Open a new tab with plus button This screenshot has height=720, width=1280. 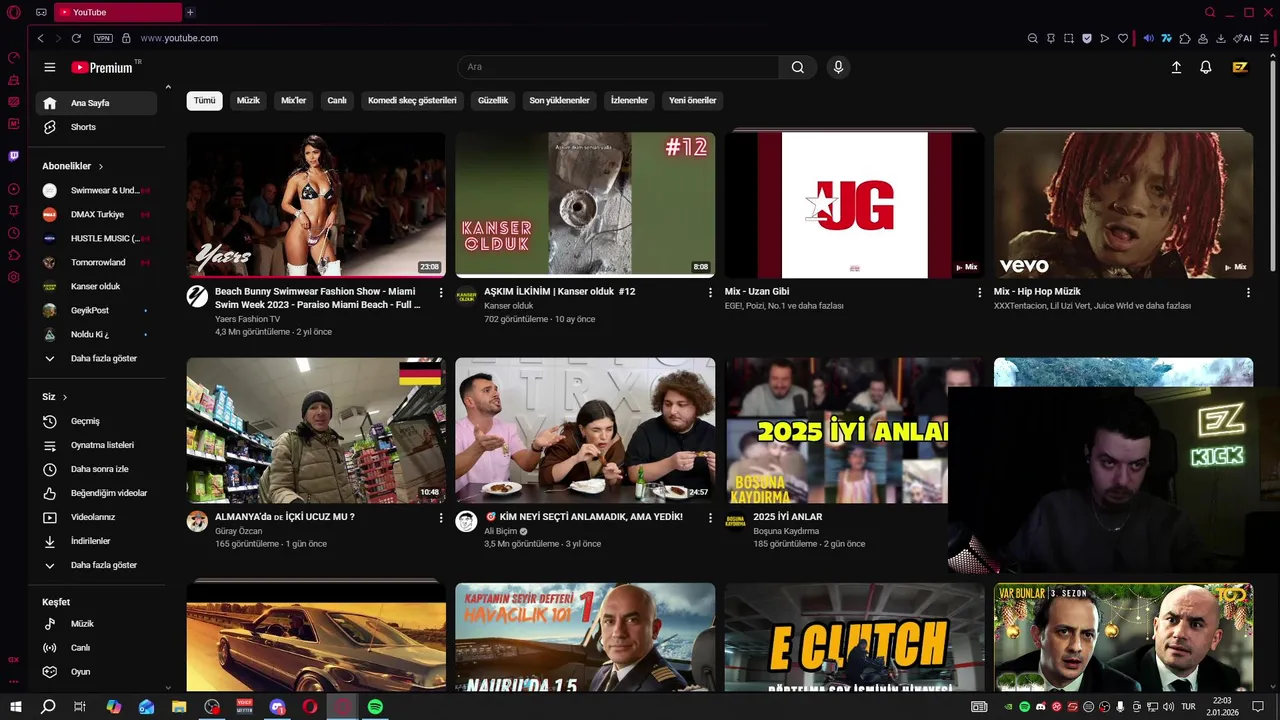pos(190,12)
